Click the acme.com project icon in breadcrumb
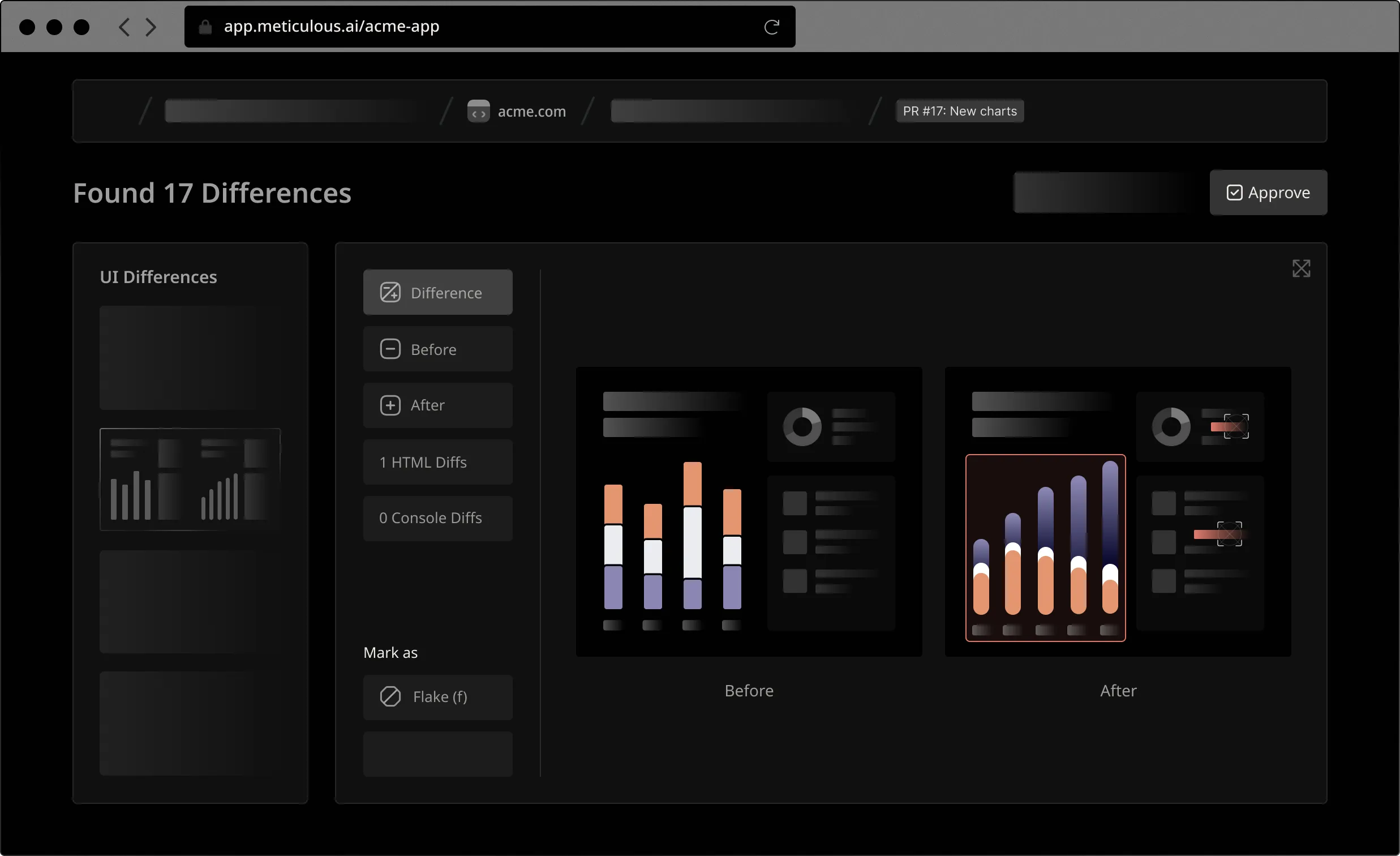Screen dimensions: 1400x856 click(x=478, y=112)
